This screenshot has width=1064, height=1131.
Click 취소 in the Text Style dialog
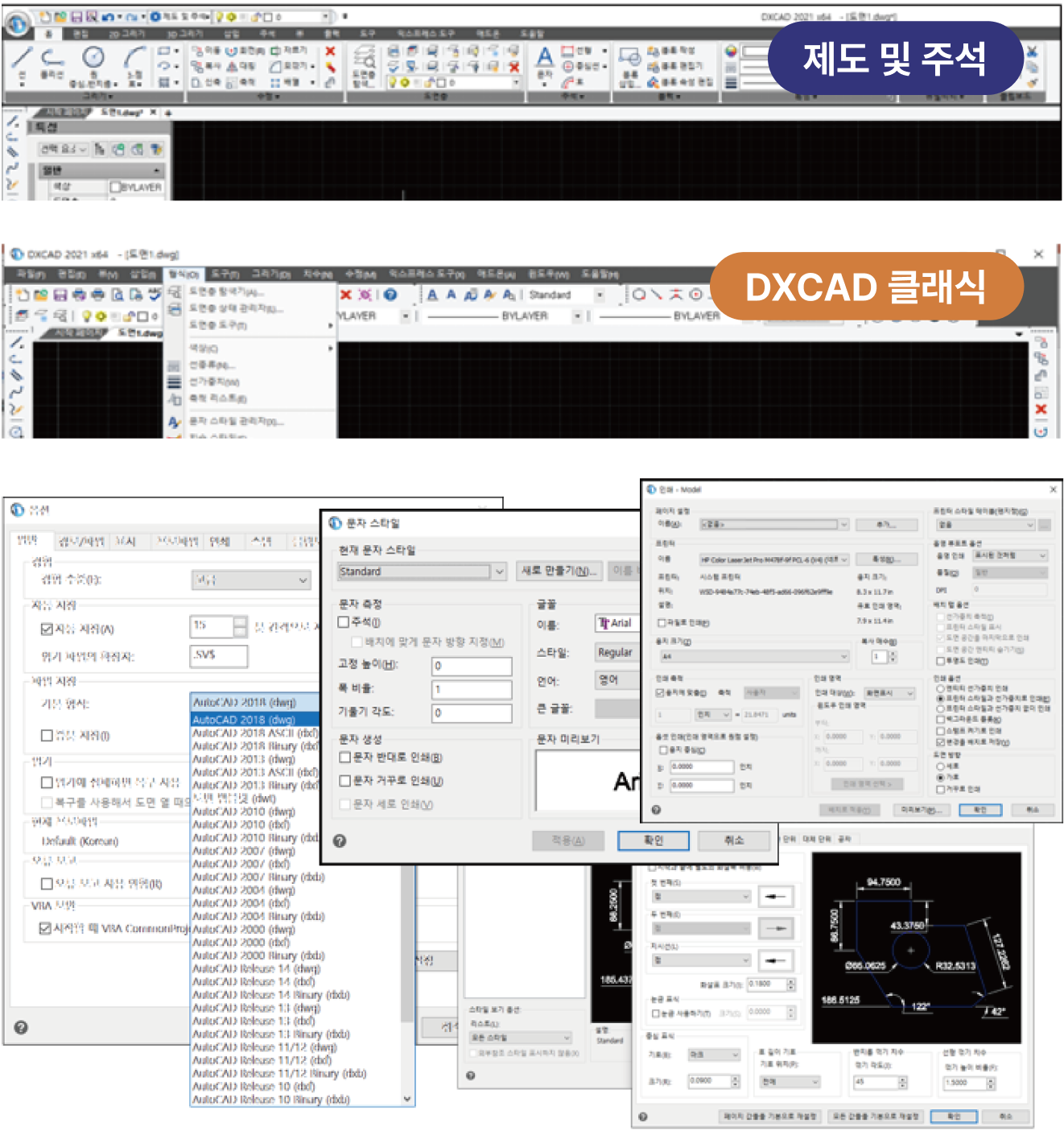pos(734,840)
